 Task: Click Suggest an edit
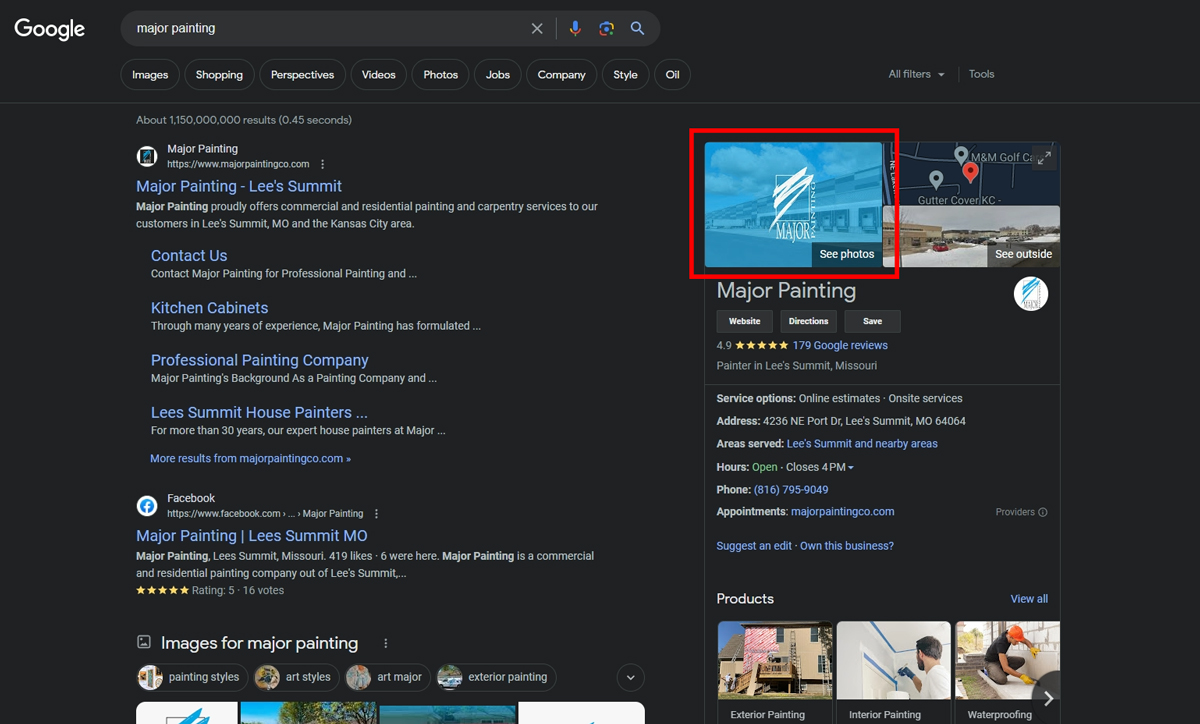click(754, 546)
